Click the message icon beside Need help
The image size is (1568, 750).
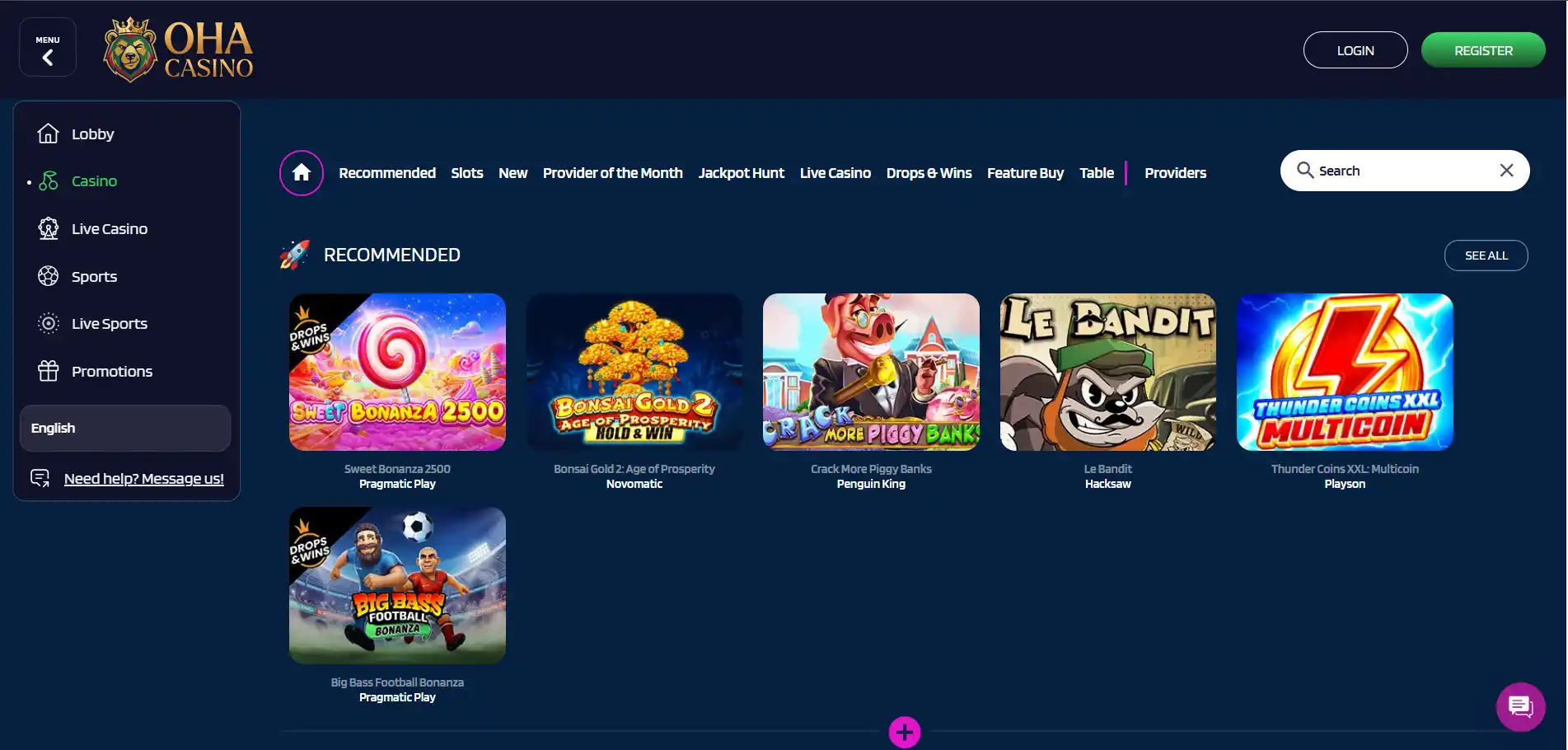pyautogui.click(x=40, y=478)
